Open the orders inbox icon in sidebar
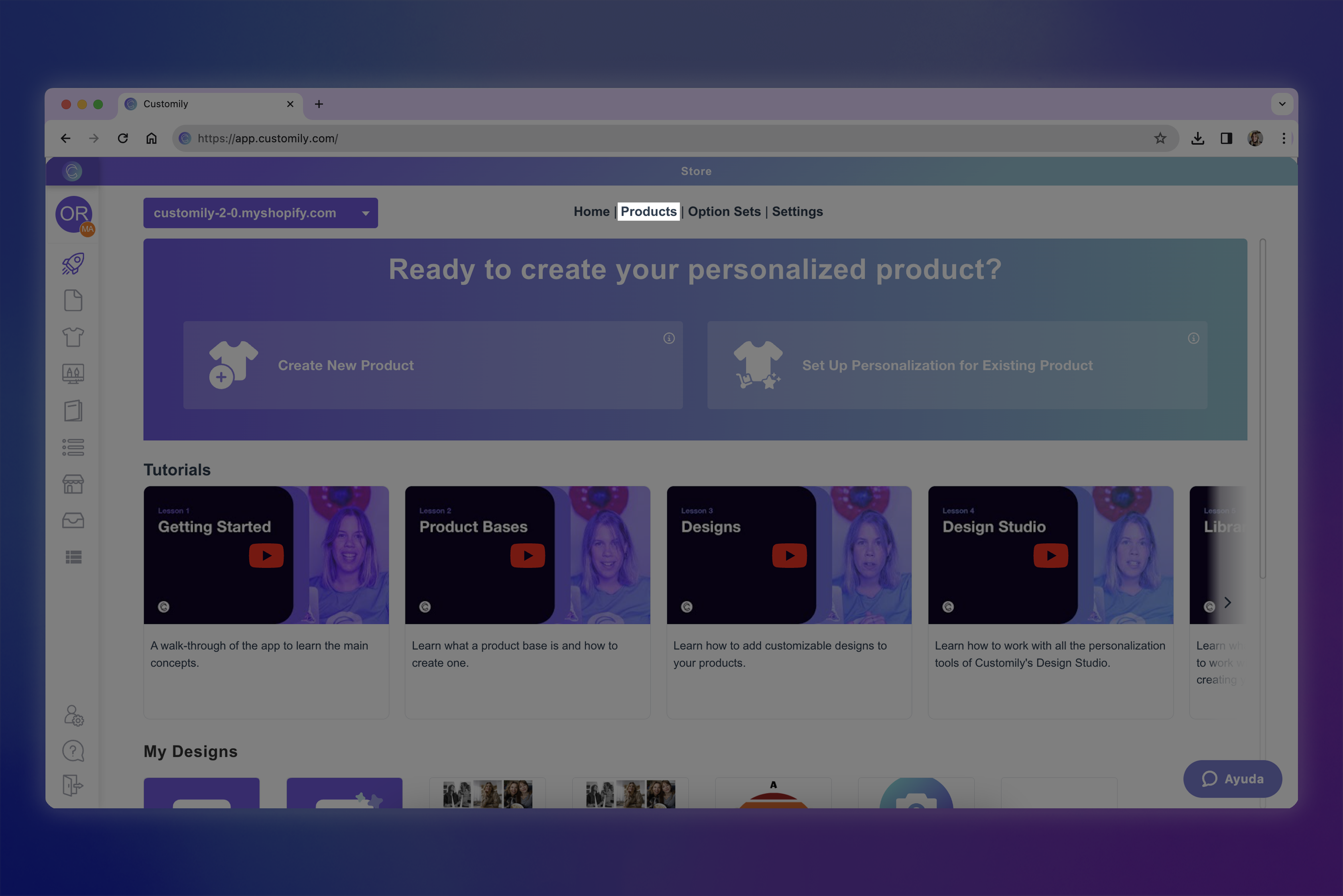The height and width of the screenshot is (896, 1343). pyautogui.click(x=73, y=520)
